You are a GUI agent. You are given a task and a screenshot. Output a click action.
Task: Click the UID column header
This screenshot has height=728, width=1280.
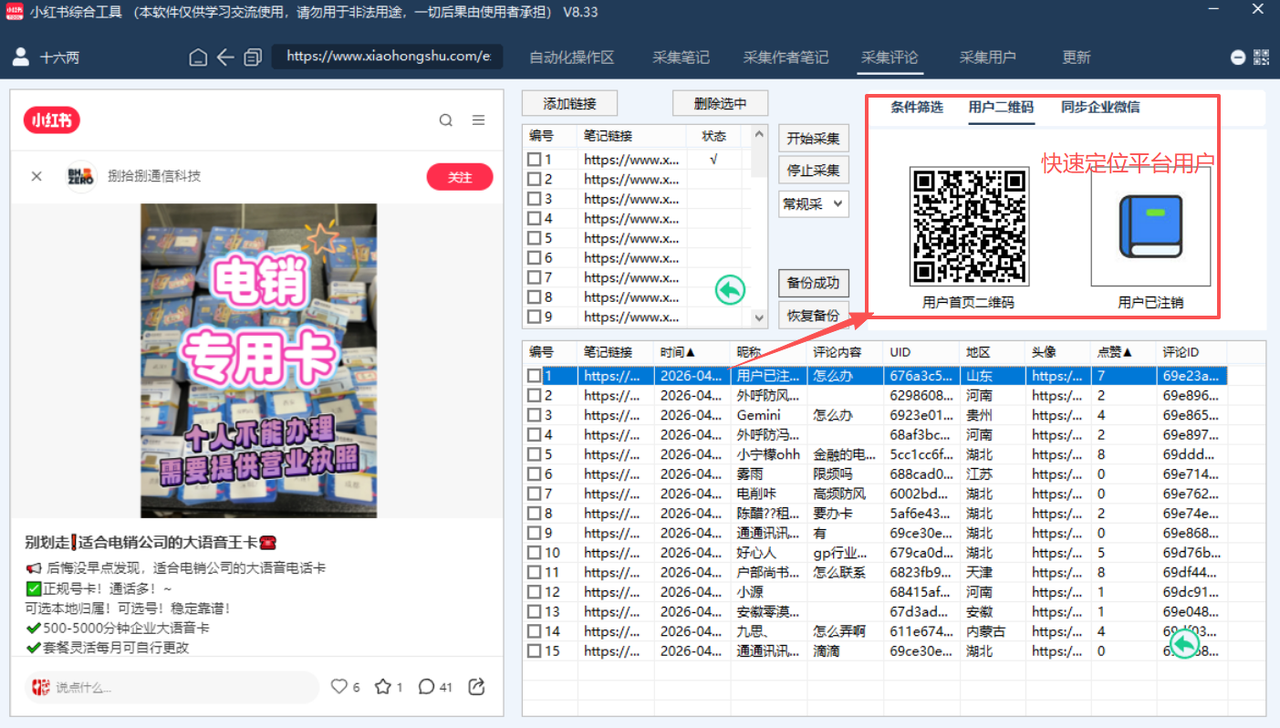tap(922, 353)
